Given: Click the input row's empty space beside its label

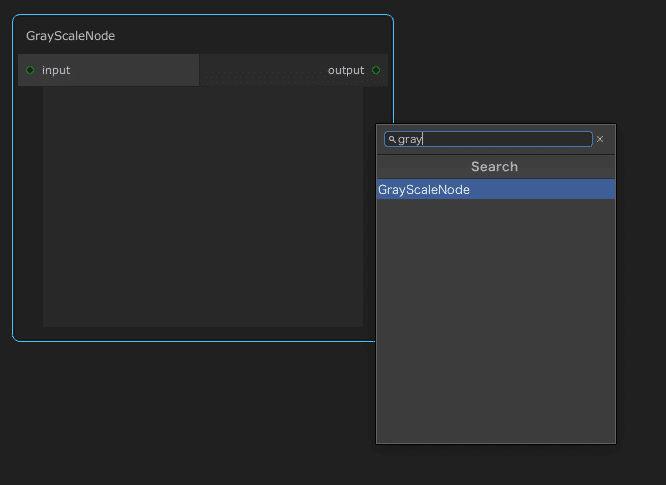Looking at the screenshot, I should (134, 70).
